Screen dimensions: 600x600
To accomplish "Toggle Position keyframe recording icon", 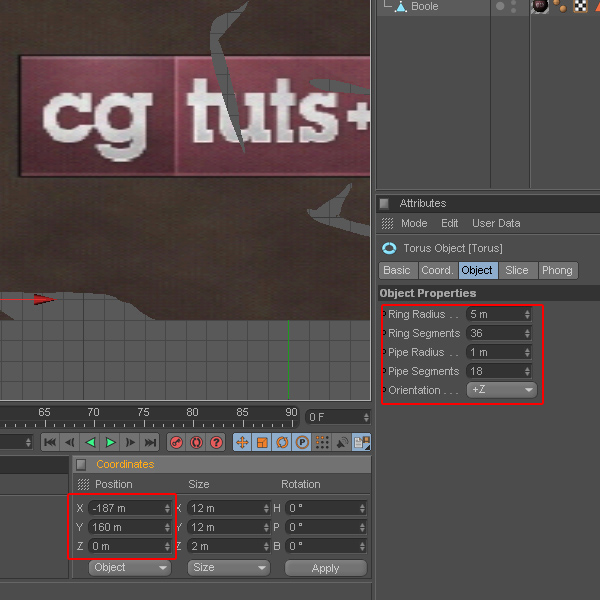I will 242,443.
